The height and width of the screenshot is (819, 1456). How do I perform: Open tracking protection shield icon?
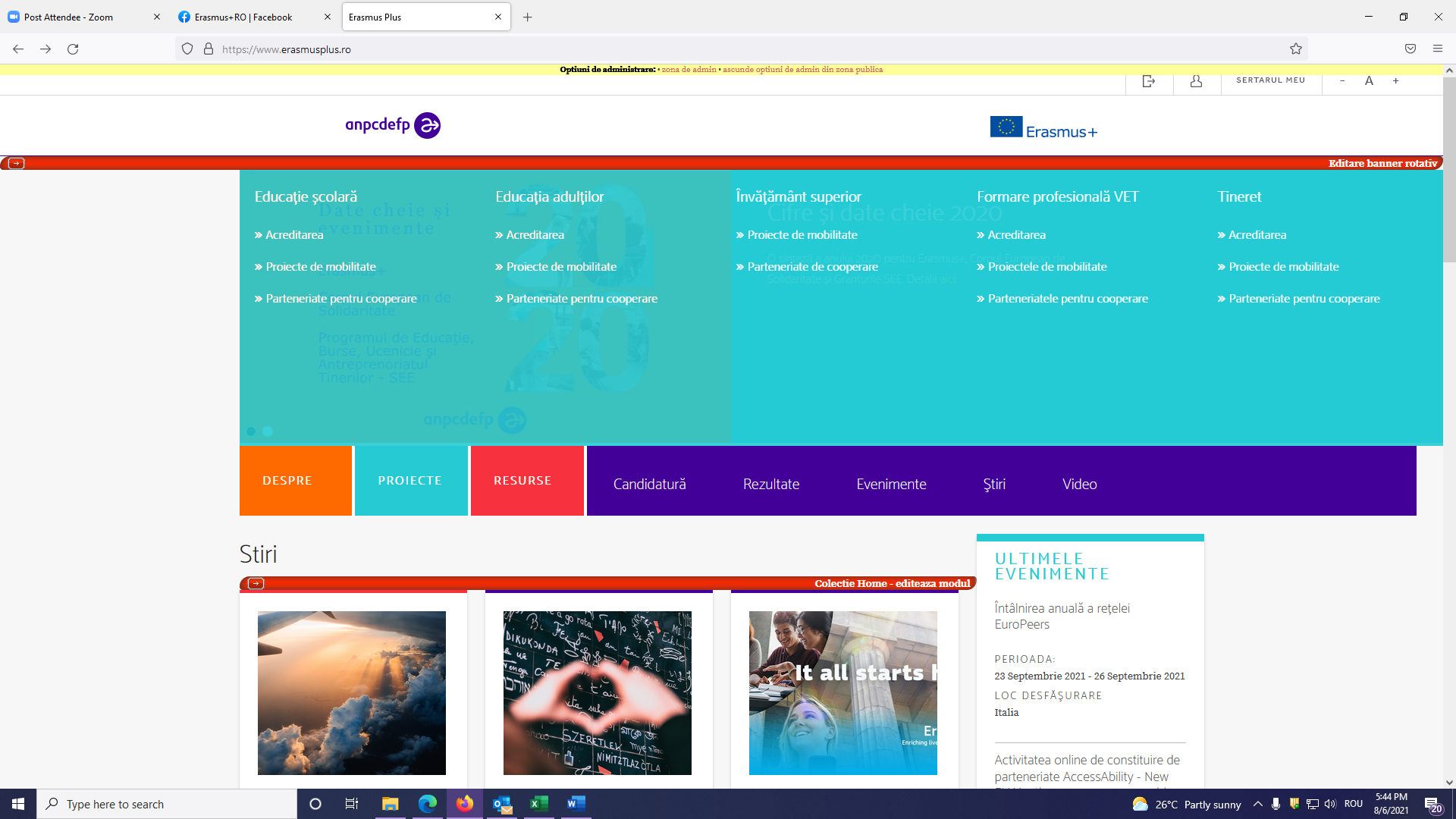click(187, 49)
